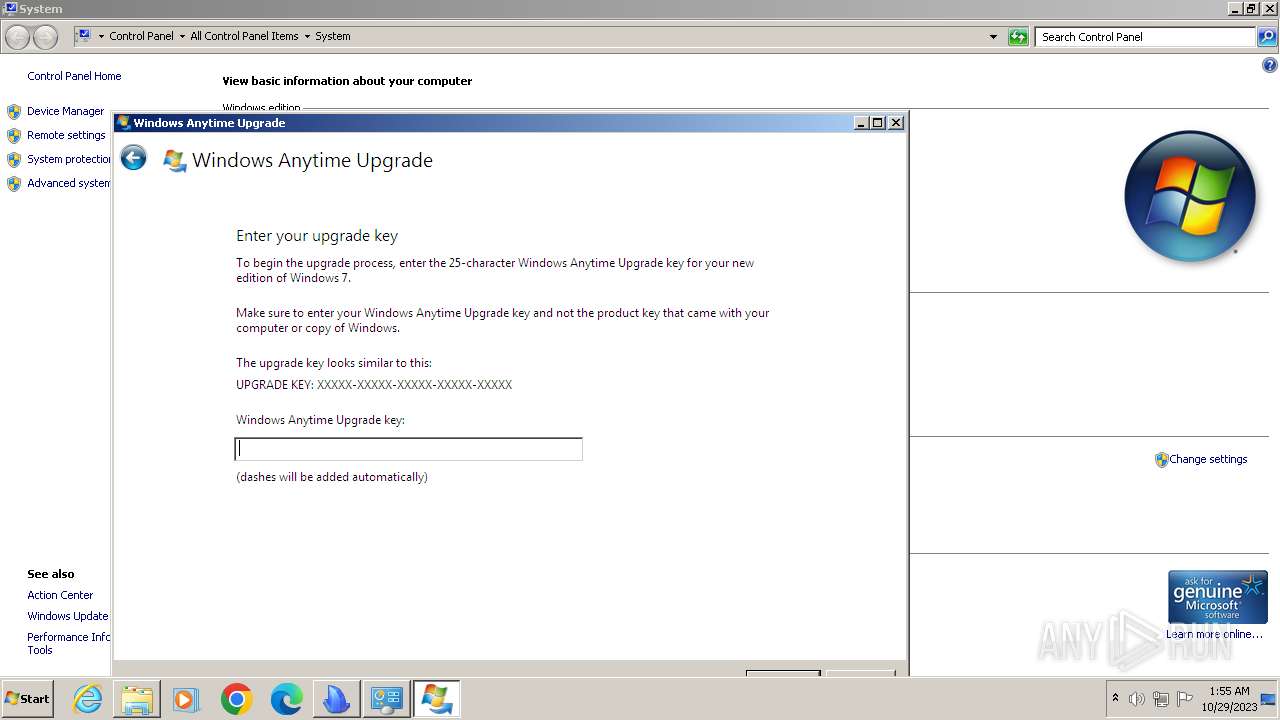Open Windows Media Player from taskbar
1280x720 pixels.
tap(186, 699)
